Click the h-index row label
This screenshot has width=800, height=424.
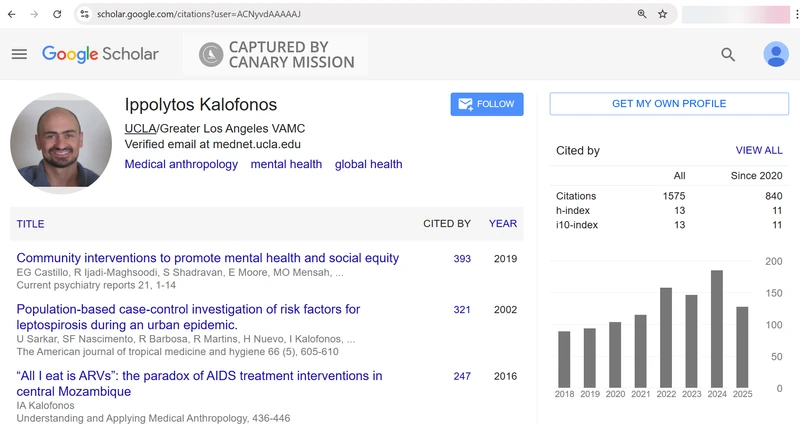tap(572, 210)
